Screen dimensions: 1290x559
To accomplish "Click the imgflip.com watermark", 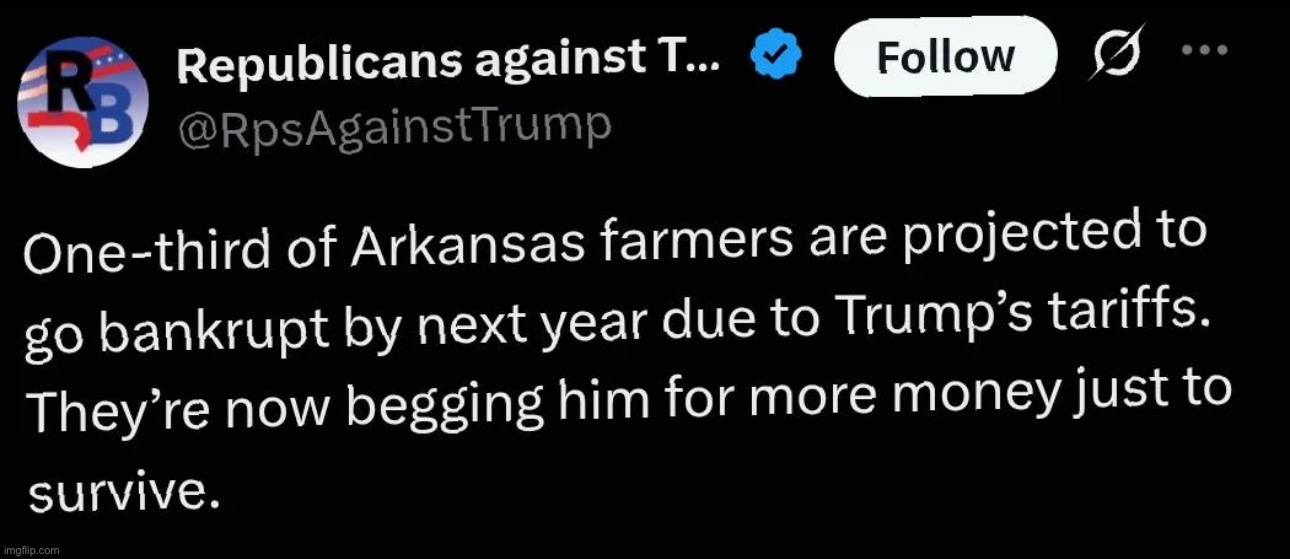I will (x=32, y=550).
